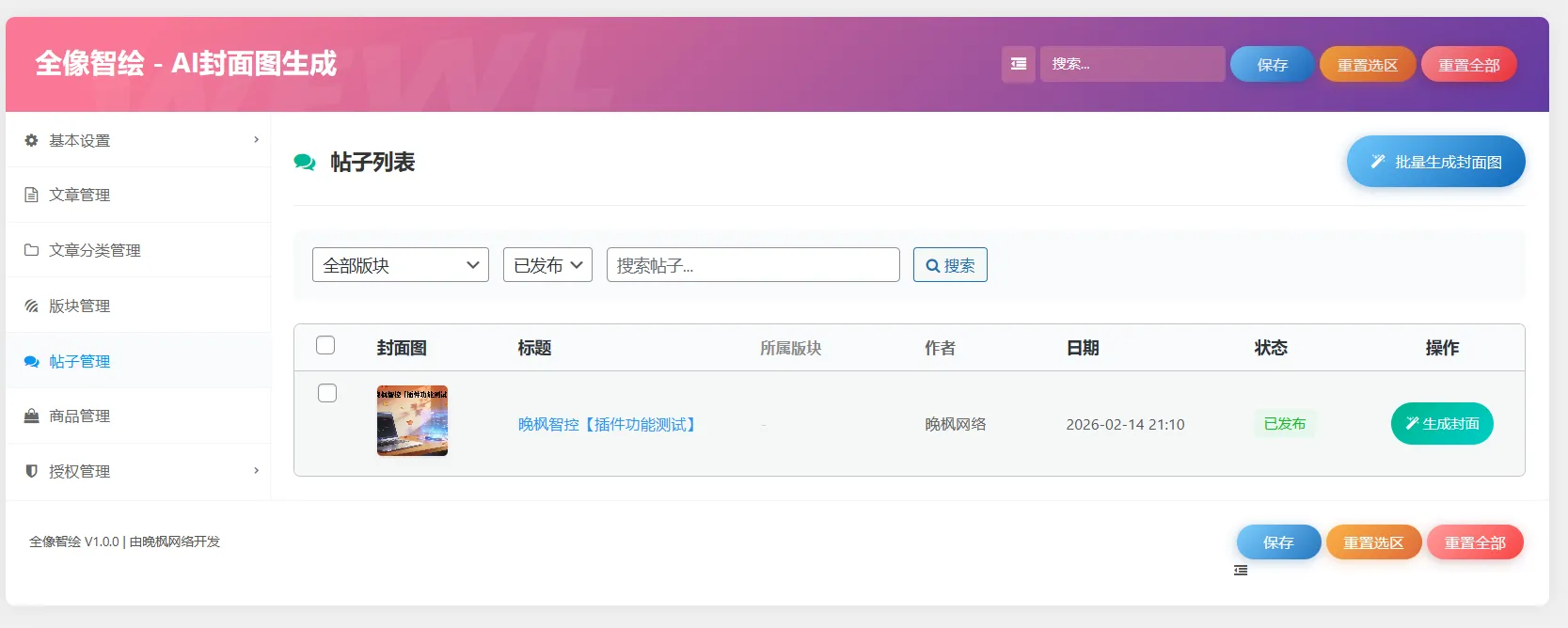The image size is (1568, 628).
Task: Click the wand icon in 生成封面 button
Action: tap(1412, 424)
